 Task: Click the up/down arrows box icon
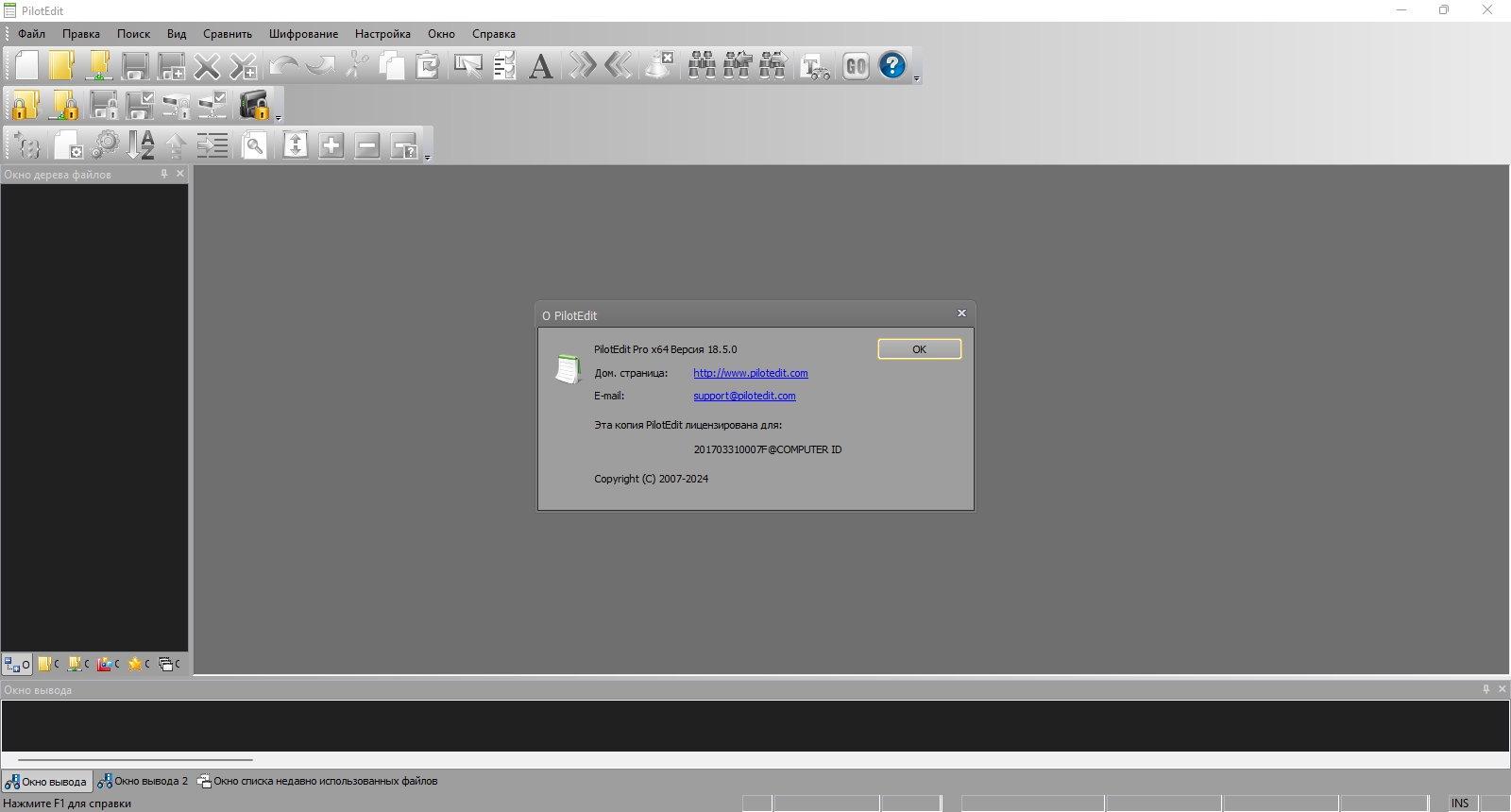(x=296, y=144)
